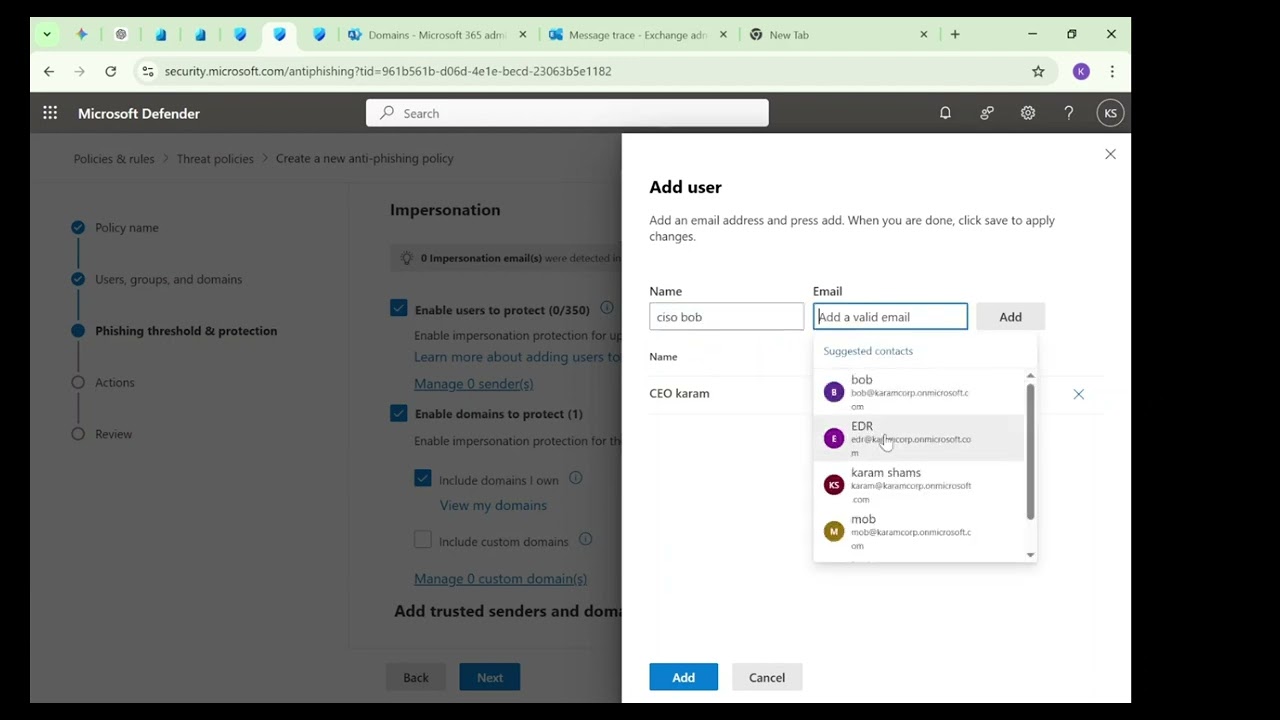Click the blue Add button at panel bottom

coord(683,678)
